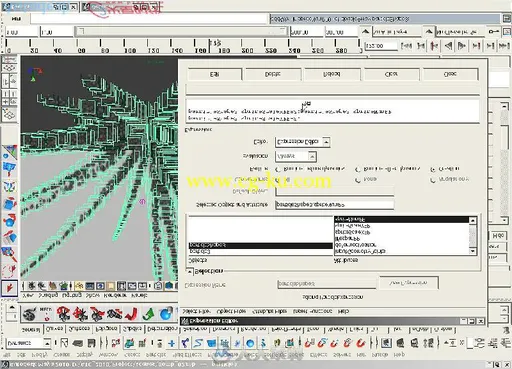512x369 pixels.
Task: Select the Angular only radio button
Action: point(433,180)
